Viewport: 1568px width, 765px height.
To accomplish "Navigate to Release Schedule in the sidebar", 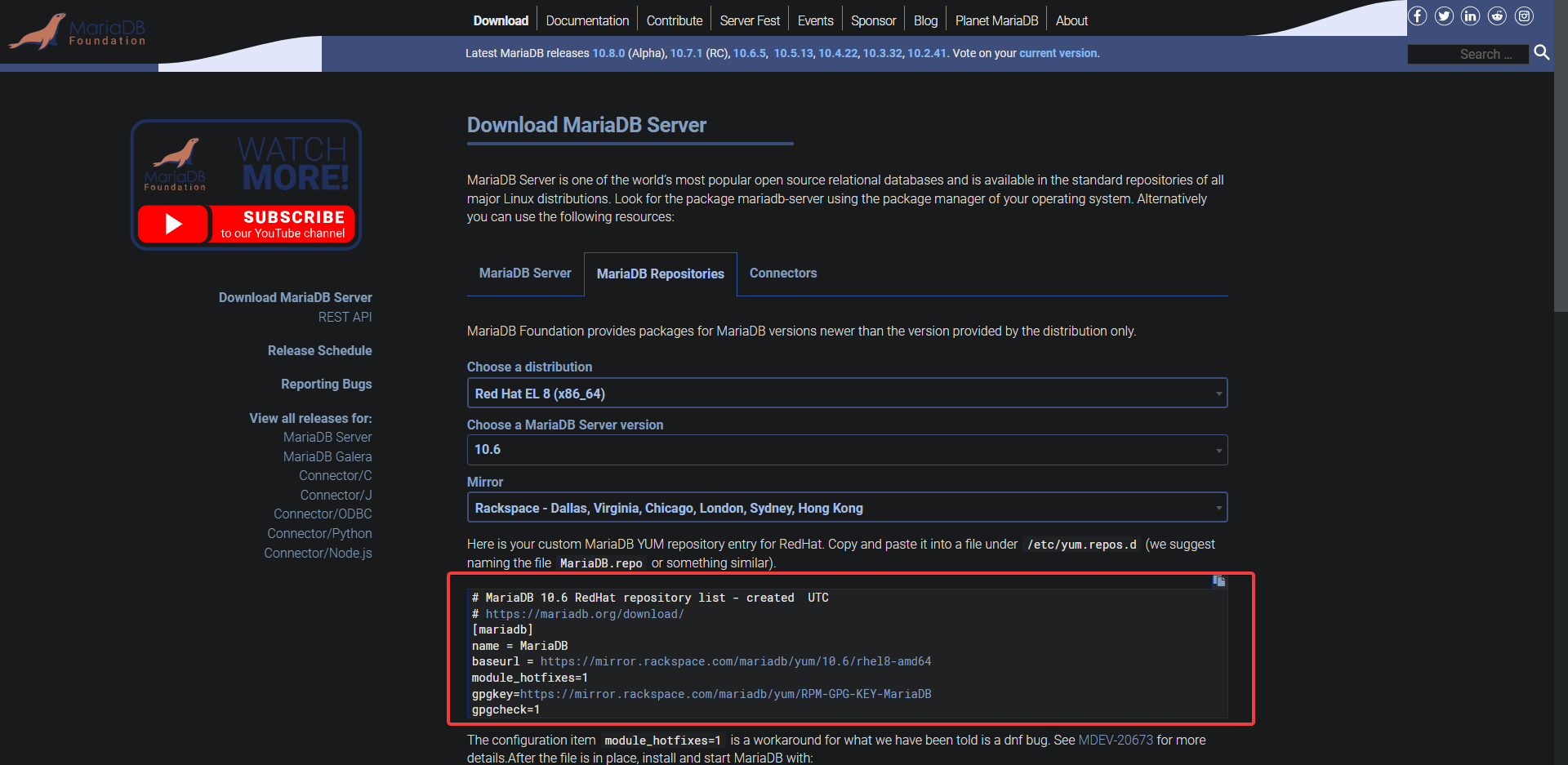I will coord(319,350).
